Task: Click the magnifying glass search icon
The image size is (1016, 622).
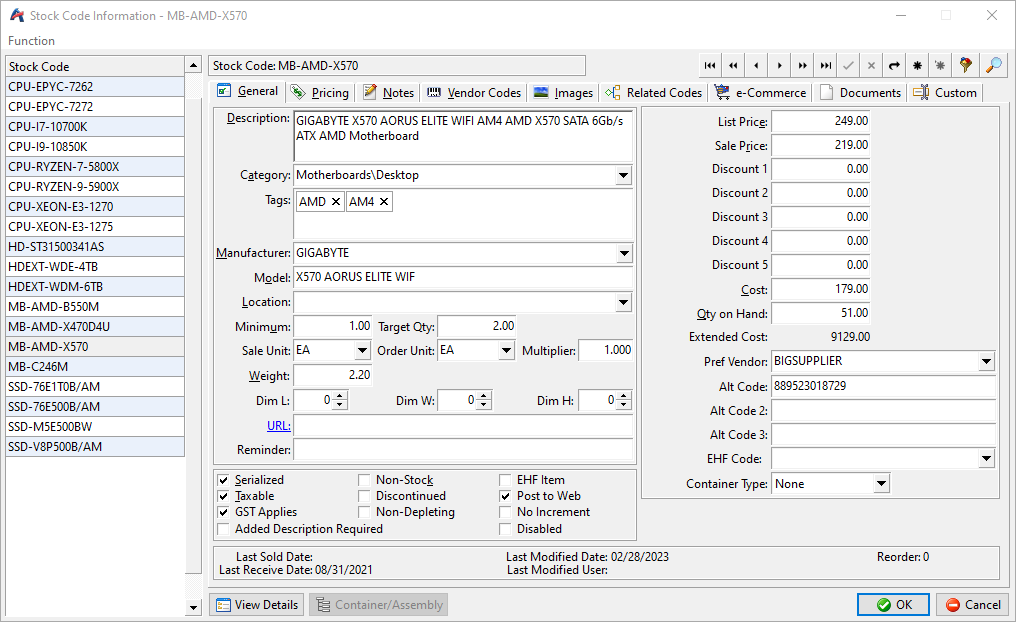Action: coord(993,66)
